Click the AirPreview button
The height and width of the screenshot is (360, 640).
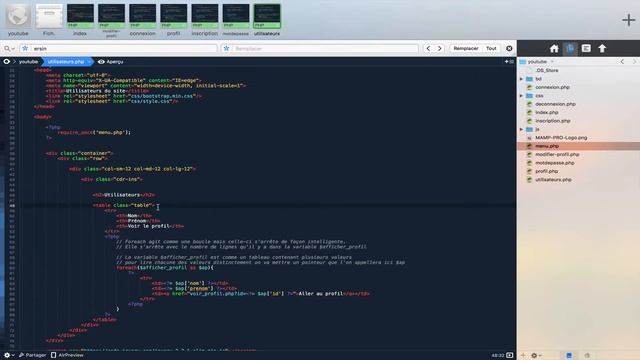coord(67,355)
